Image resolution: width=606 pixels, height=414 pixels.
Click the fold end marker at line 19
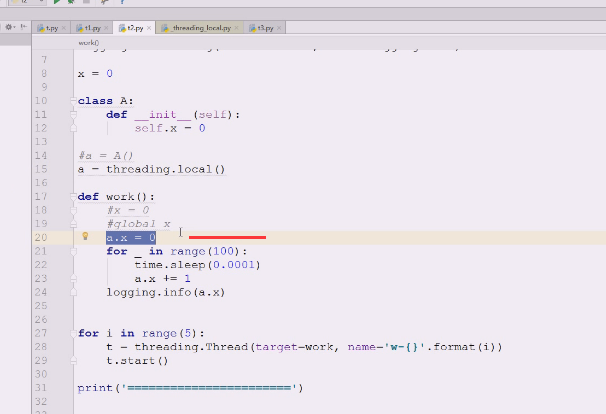[73, 224]
